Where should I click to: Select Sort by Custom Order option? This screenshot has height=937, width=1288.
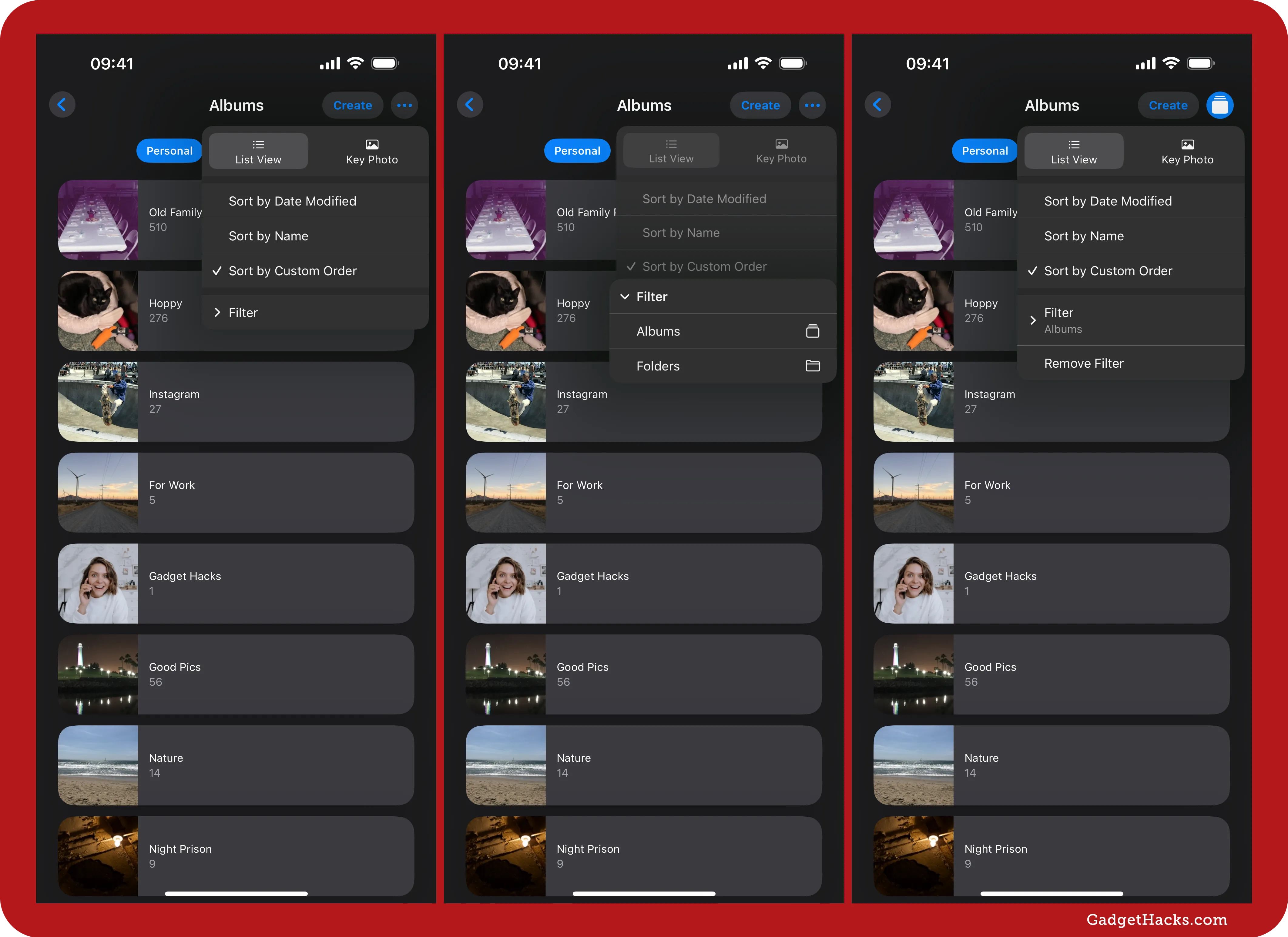tap(293, 270)
